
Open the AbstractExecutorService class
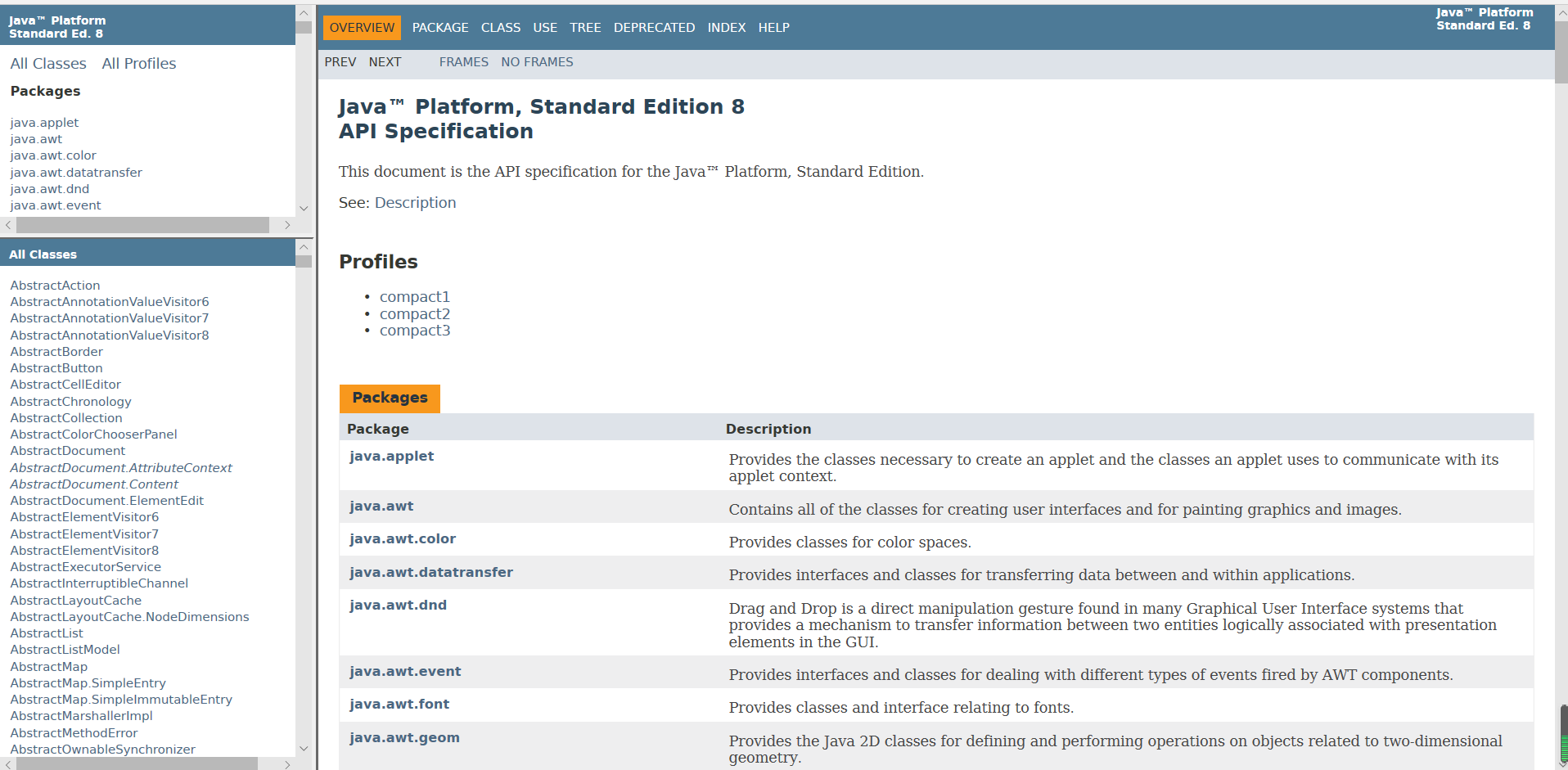tap(86, 567)
